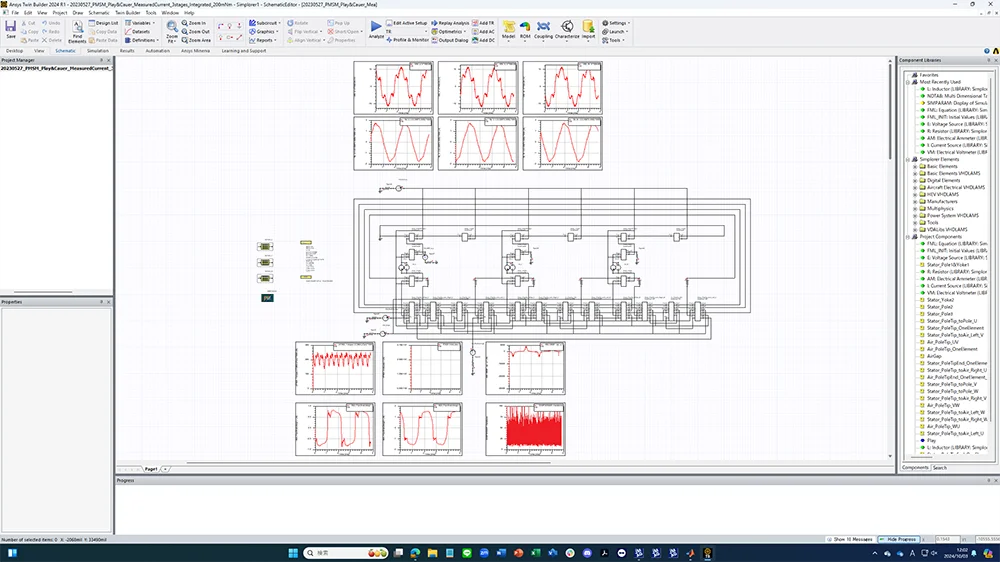Select the Zoom Area tool
The height and width of the screenshot is (562, 1000).
196,40
